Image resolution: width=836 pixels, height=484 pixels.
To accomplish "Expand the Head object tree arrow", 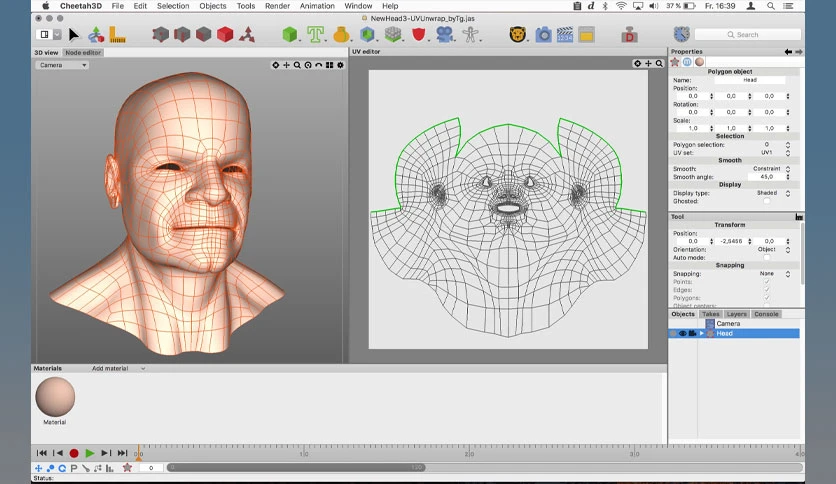I will (x=702, y=333).
